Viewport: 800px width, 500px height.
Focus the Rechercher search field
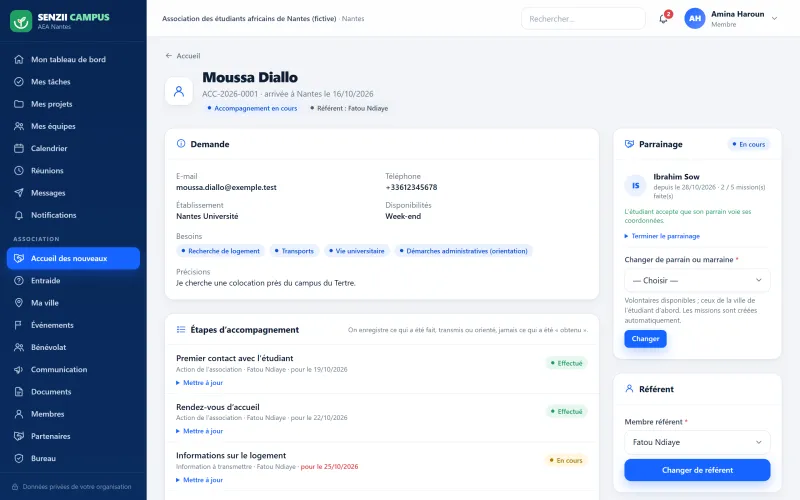583,19
